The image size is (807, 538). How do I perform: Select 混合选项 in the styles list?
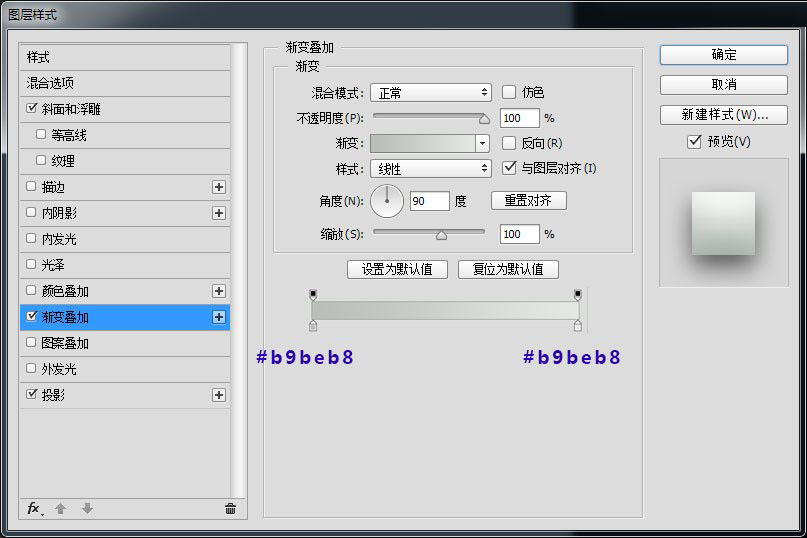click(x=50, y=83)
